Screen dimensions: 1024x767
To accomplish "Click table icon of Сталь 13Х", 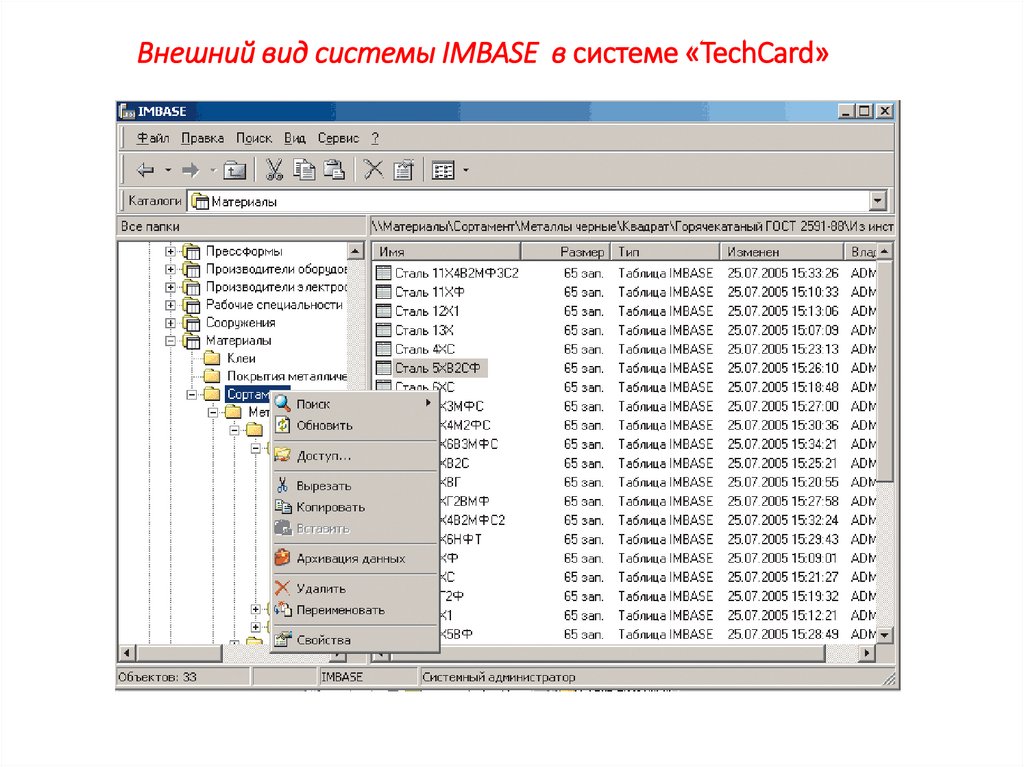I will [383, 330].
